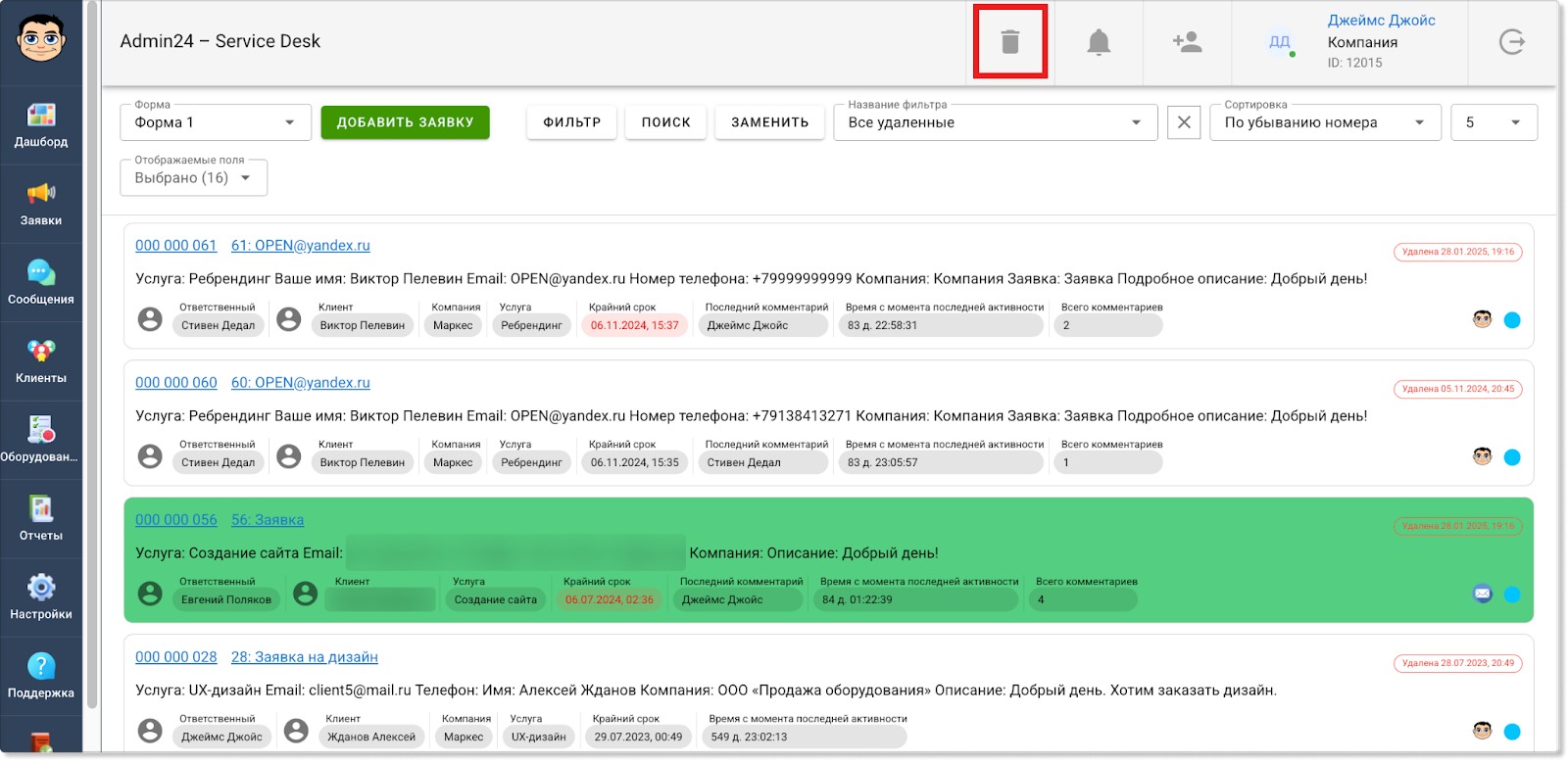The width and height of the screenshot is (1568, 761).
Task: Open Сообщения section in the sidebar
Action: 41,282
